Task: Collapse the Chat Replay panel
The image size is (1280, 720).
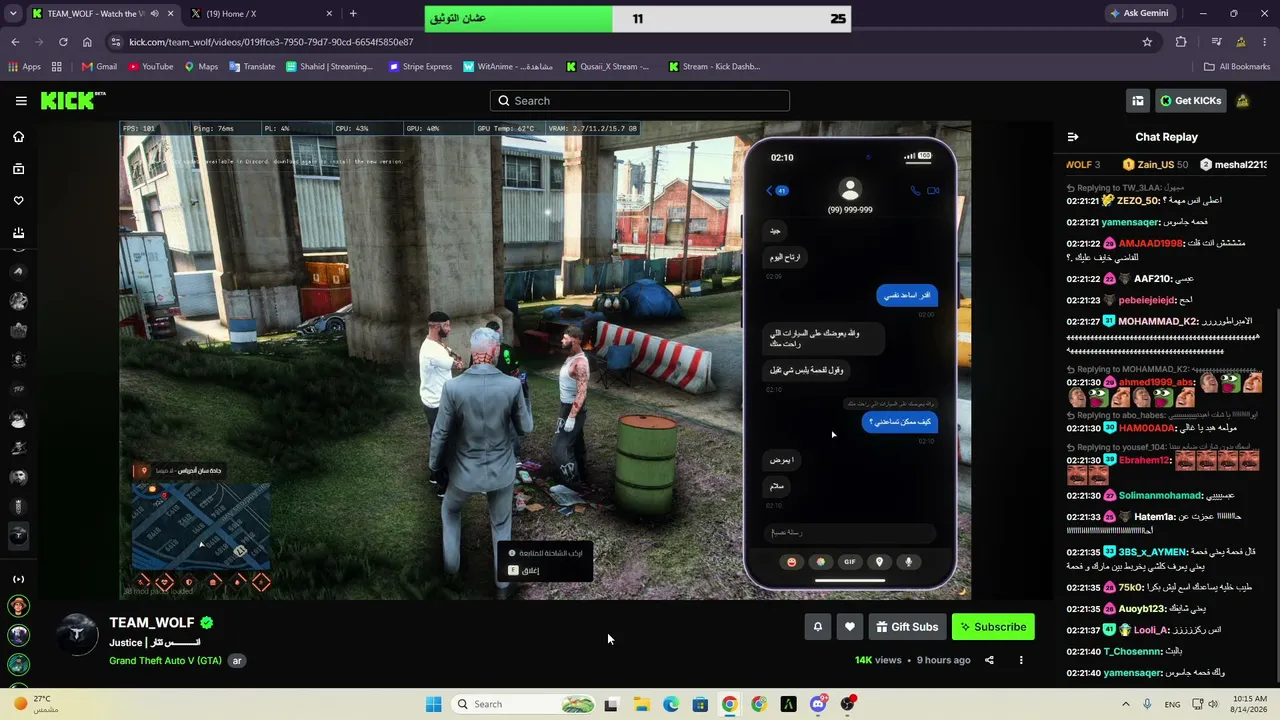Action: click(1073, 137)
